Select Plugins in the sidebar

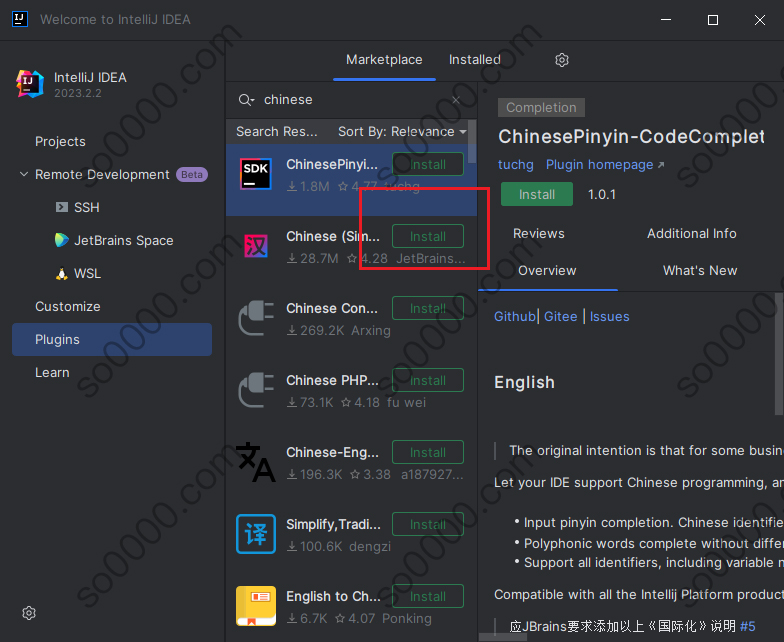(x=112, y=340)
